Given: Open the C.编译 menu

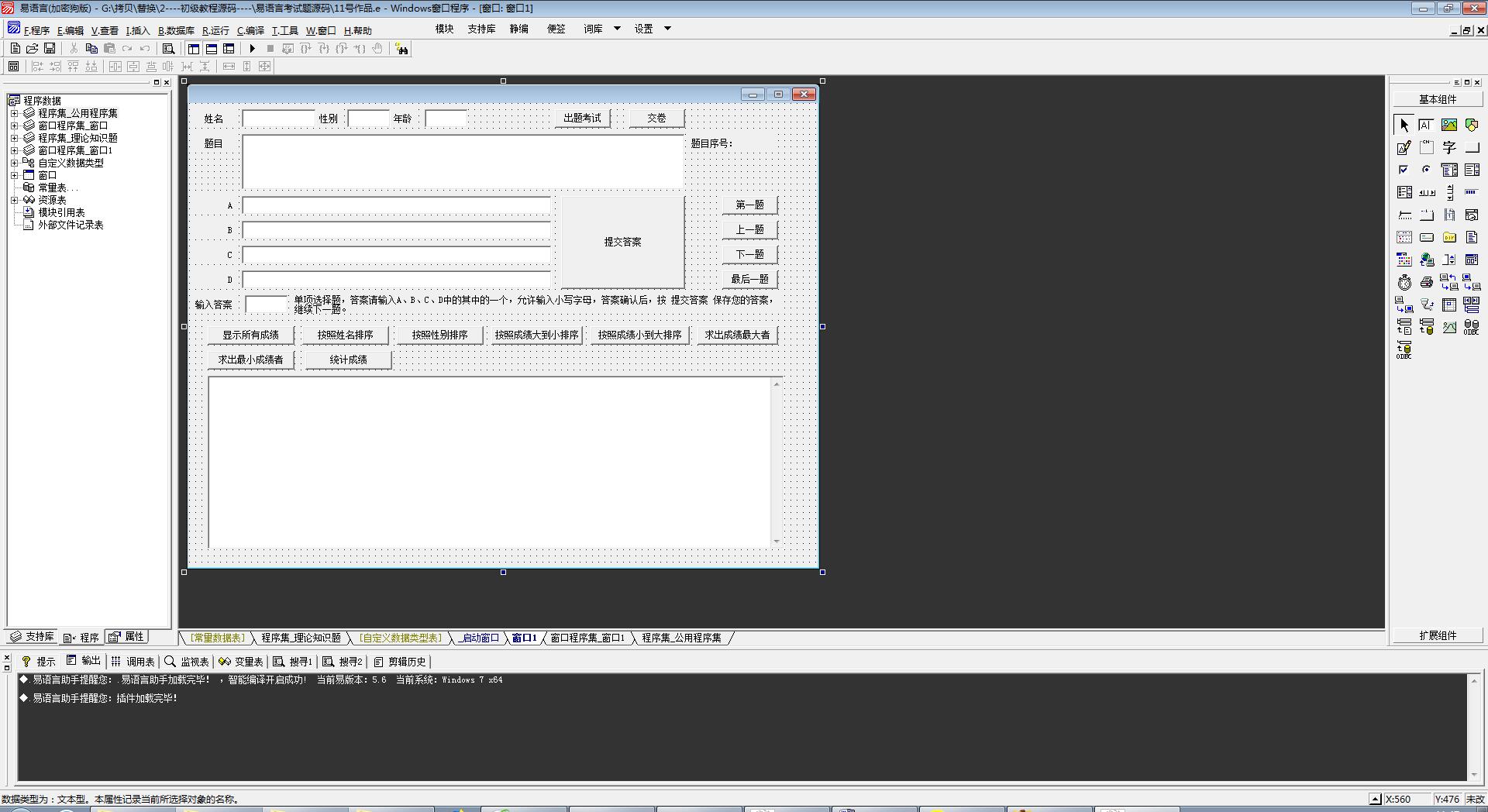Looking at the screenshot, I should 250,31.
